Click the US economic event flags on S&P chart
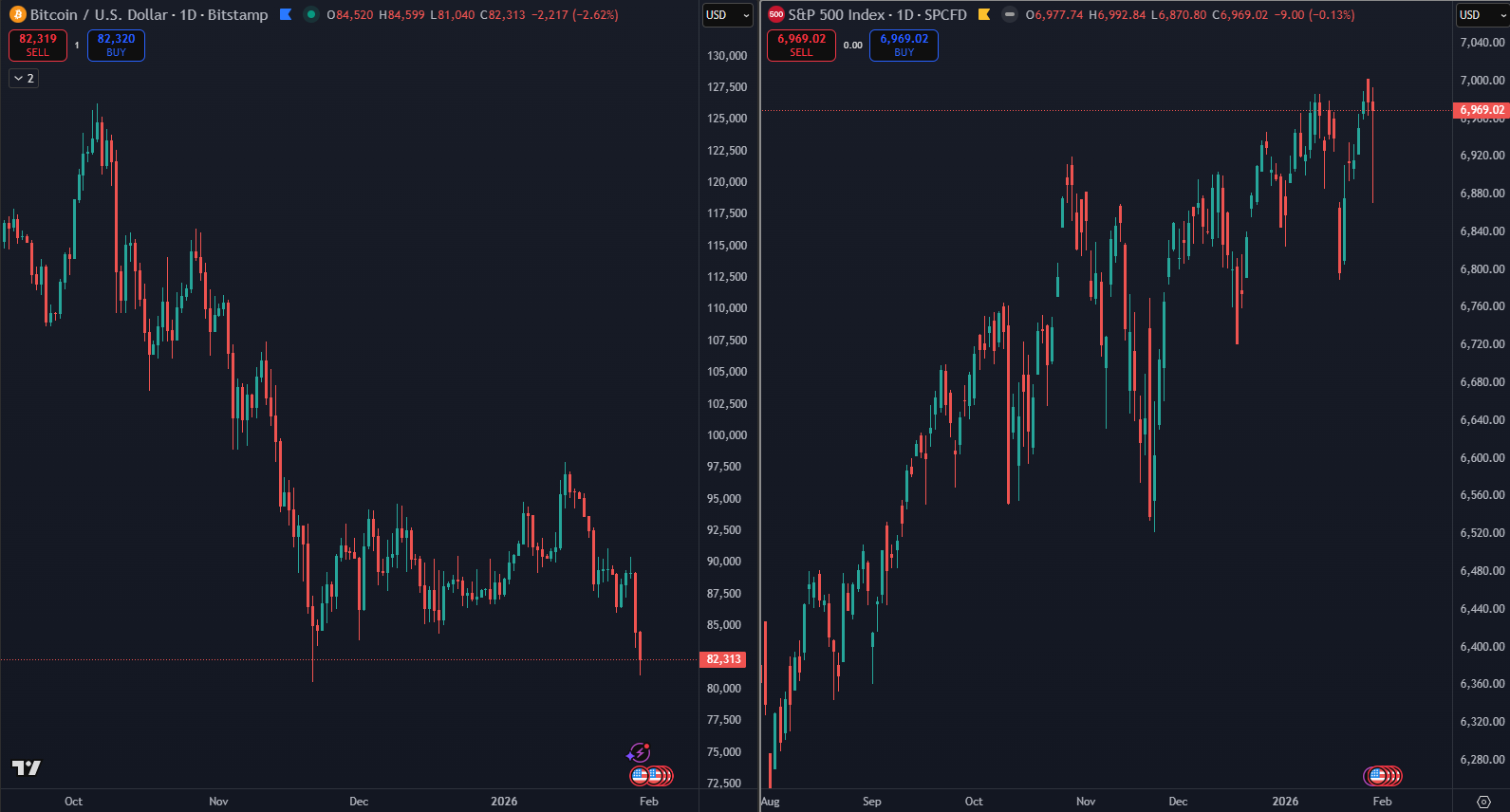1510x812 pixels. 1383,776
